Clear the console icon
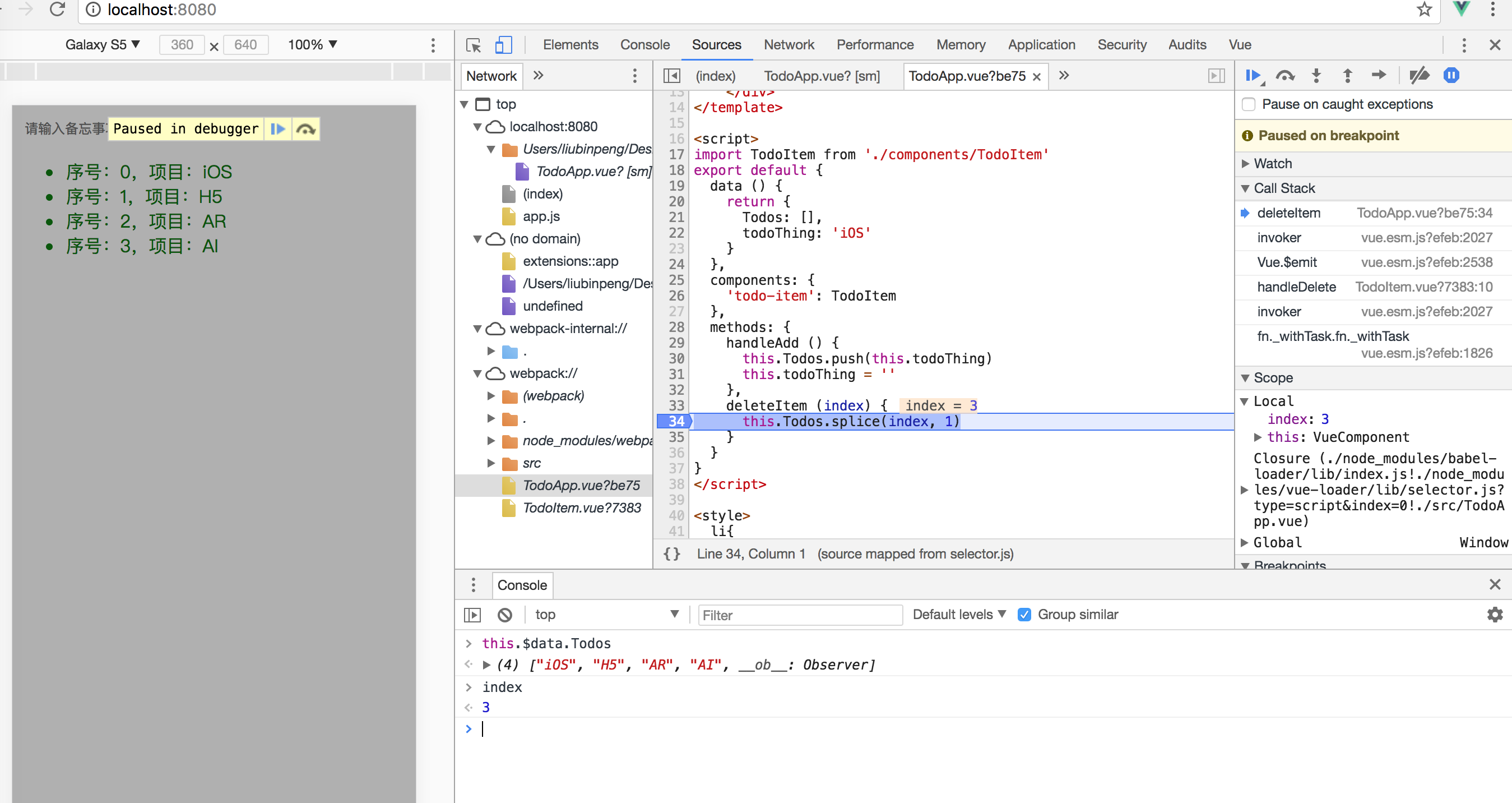Screen dimensions: 1512x803 click(504, 615)
